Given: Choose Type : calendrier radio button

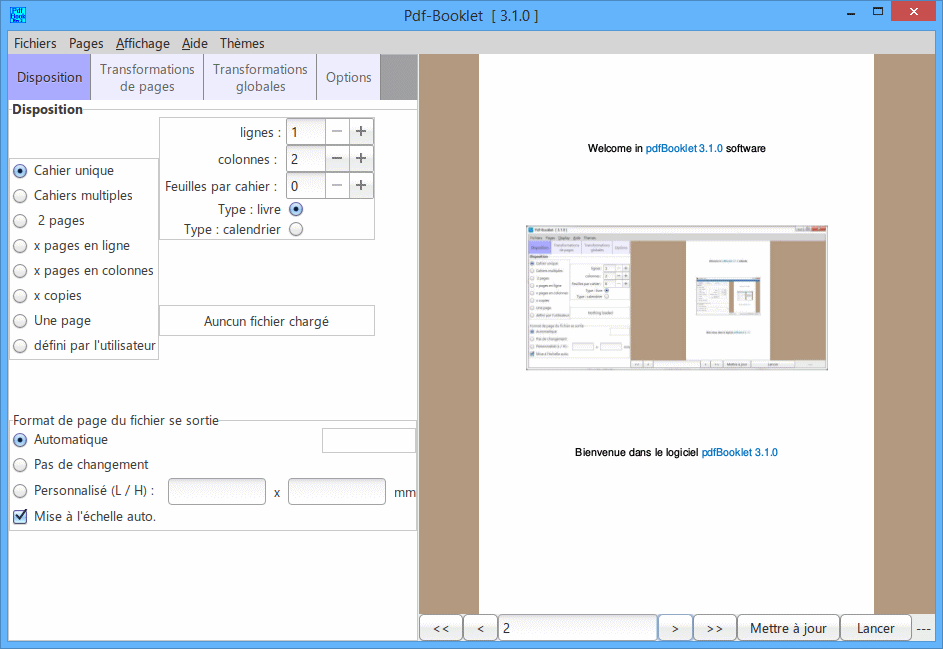Looking at the screenshot, I should point(296,229).
